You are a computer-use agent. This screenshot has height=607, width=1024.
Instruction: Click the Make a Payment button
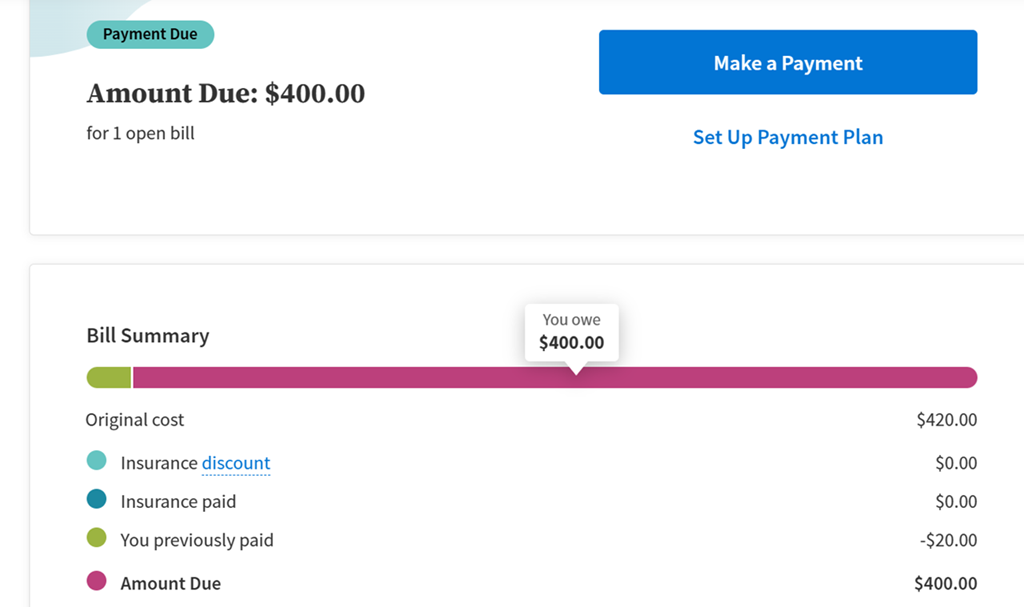pos(788,62)
